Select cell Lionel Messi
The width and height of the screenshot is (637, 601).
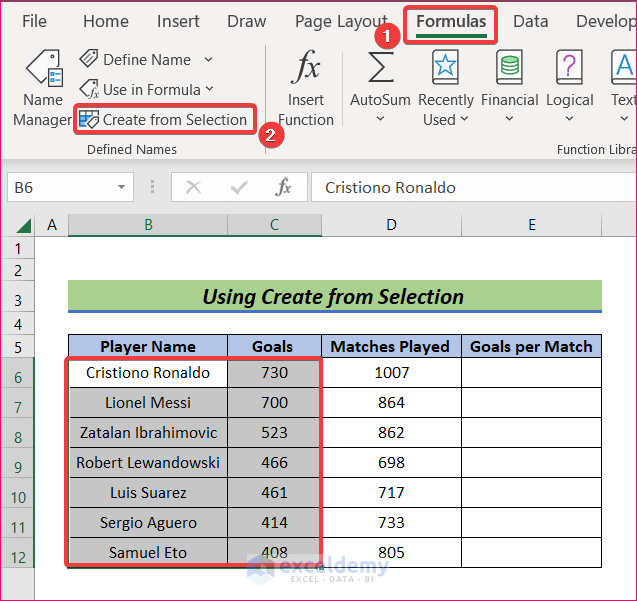pos(148,403)
